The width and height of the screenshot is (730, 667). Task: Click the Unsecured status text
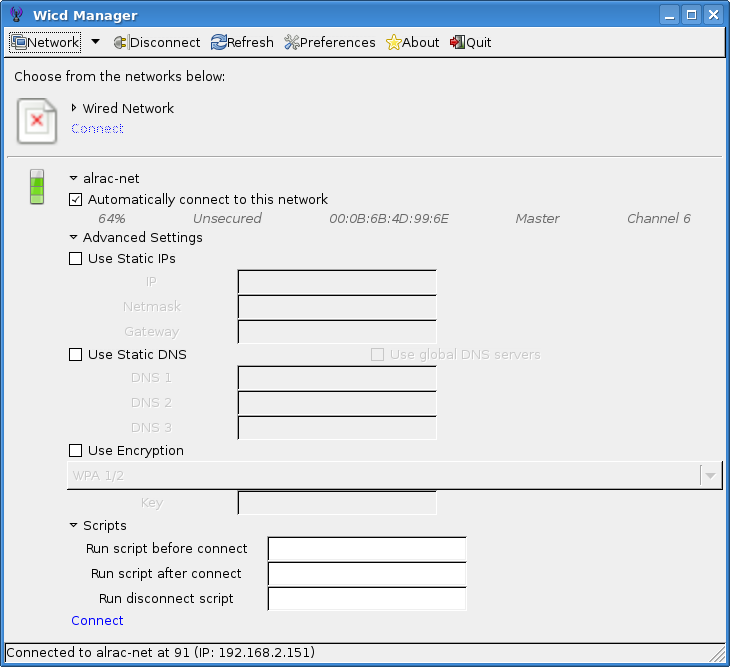click(x=227, y=218)
